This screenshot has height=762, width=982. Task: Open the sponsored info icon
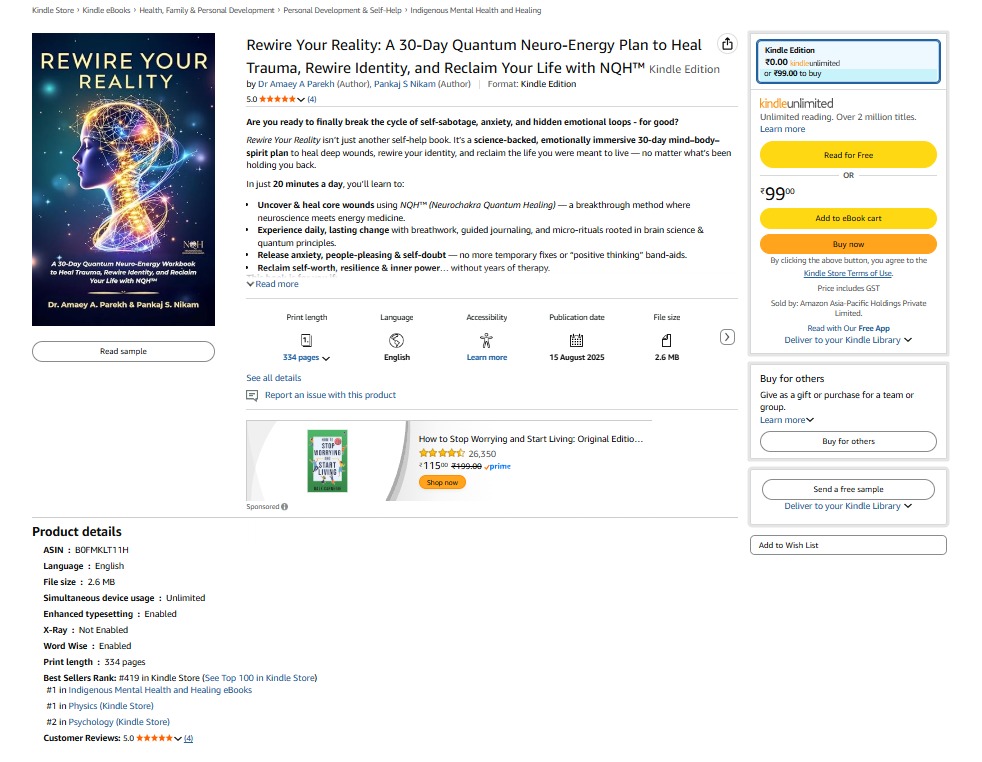pos(285,507)
